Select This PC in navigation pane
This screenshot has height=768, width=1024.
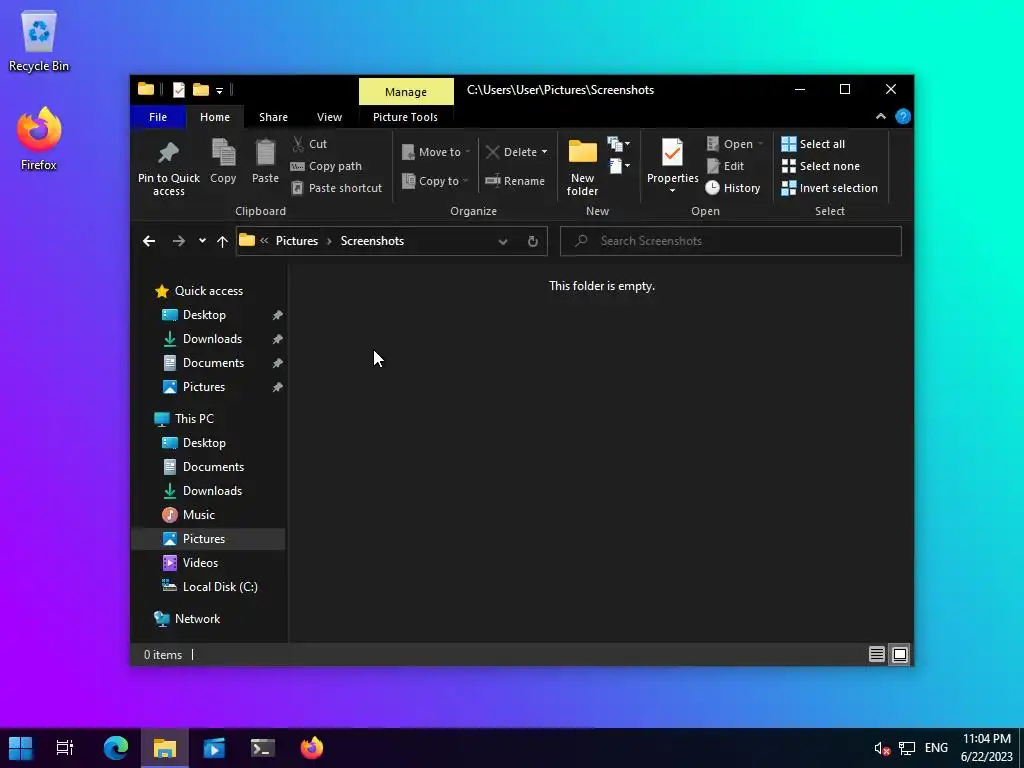point(194,419)
